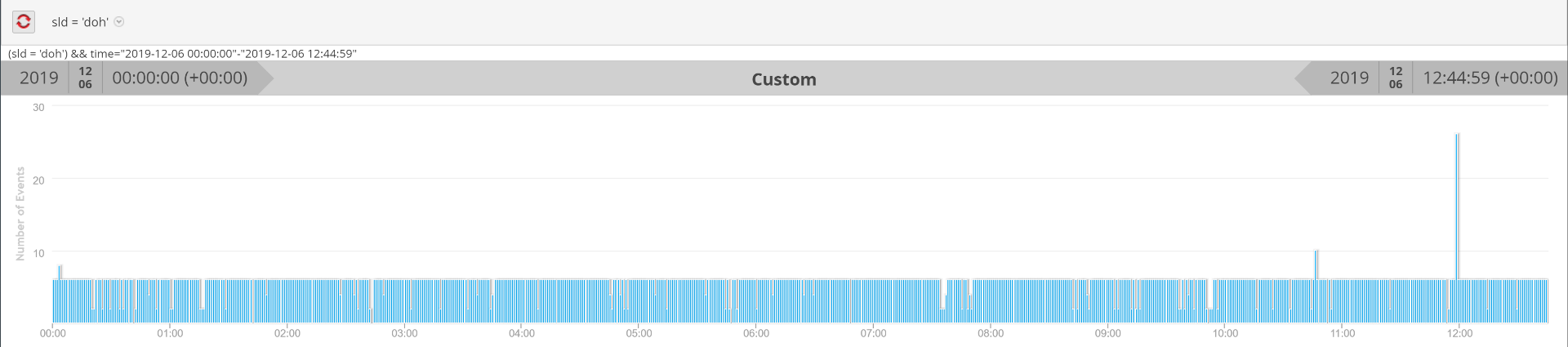Click the 03:00 time axis label
Screen dimensions: 1568x347
[x=404, y=333]
